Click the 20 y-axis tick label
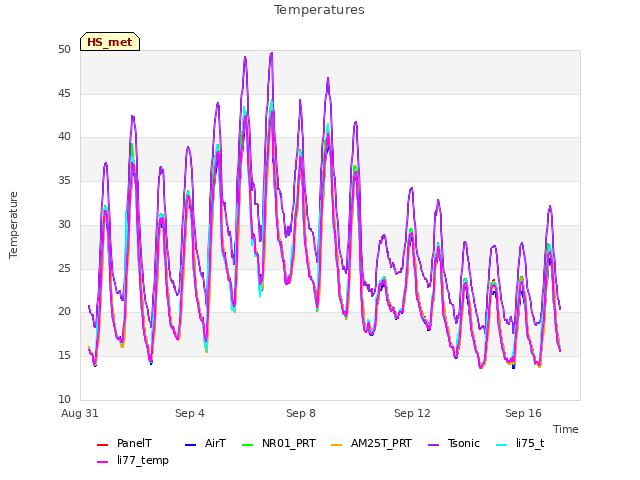640x480 pixels. pos(64,312)
